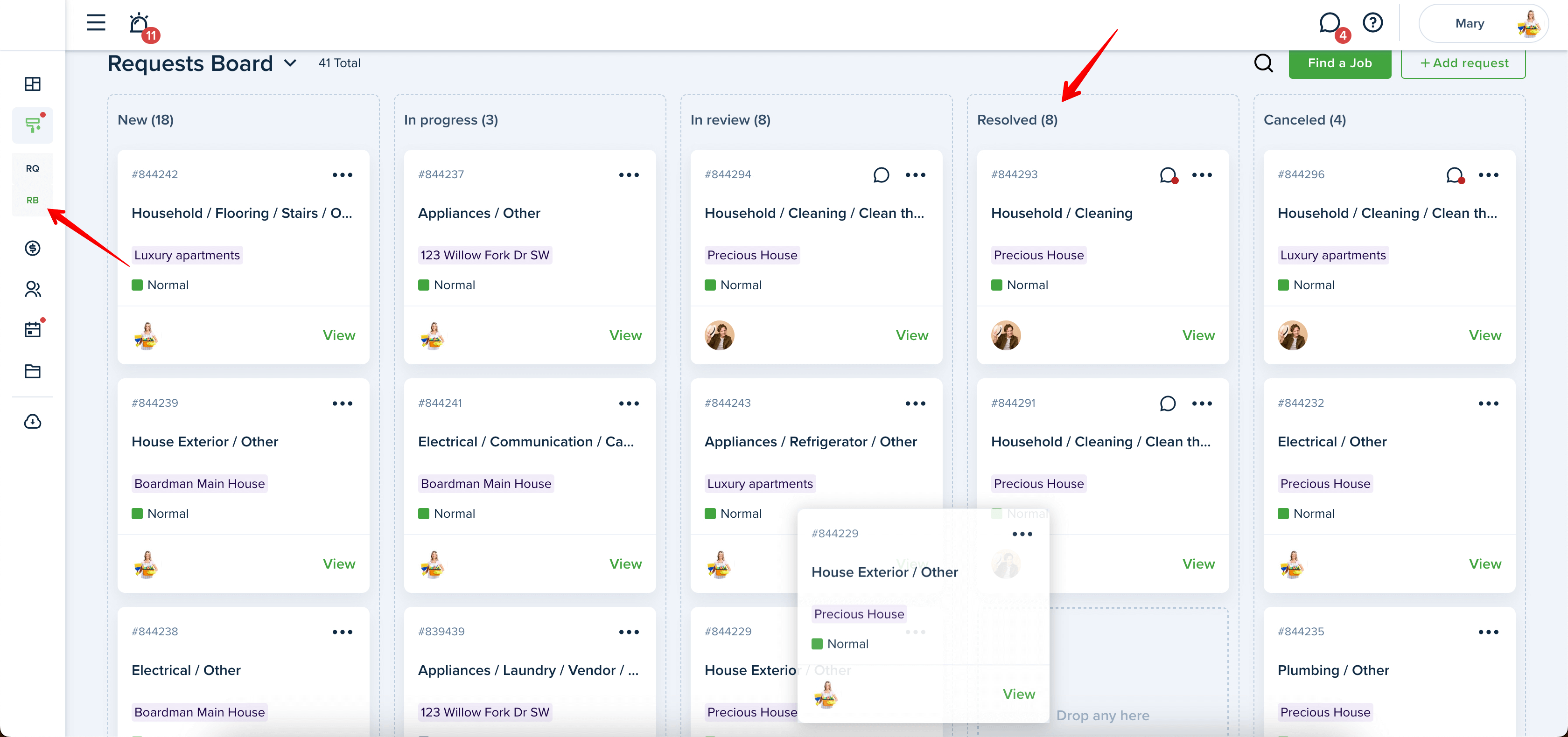Click green Normal priority marker on #844237
Image resolution: width=1568 pixels, height=737 pixels.
tap(424, 285)
